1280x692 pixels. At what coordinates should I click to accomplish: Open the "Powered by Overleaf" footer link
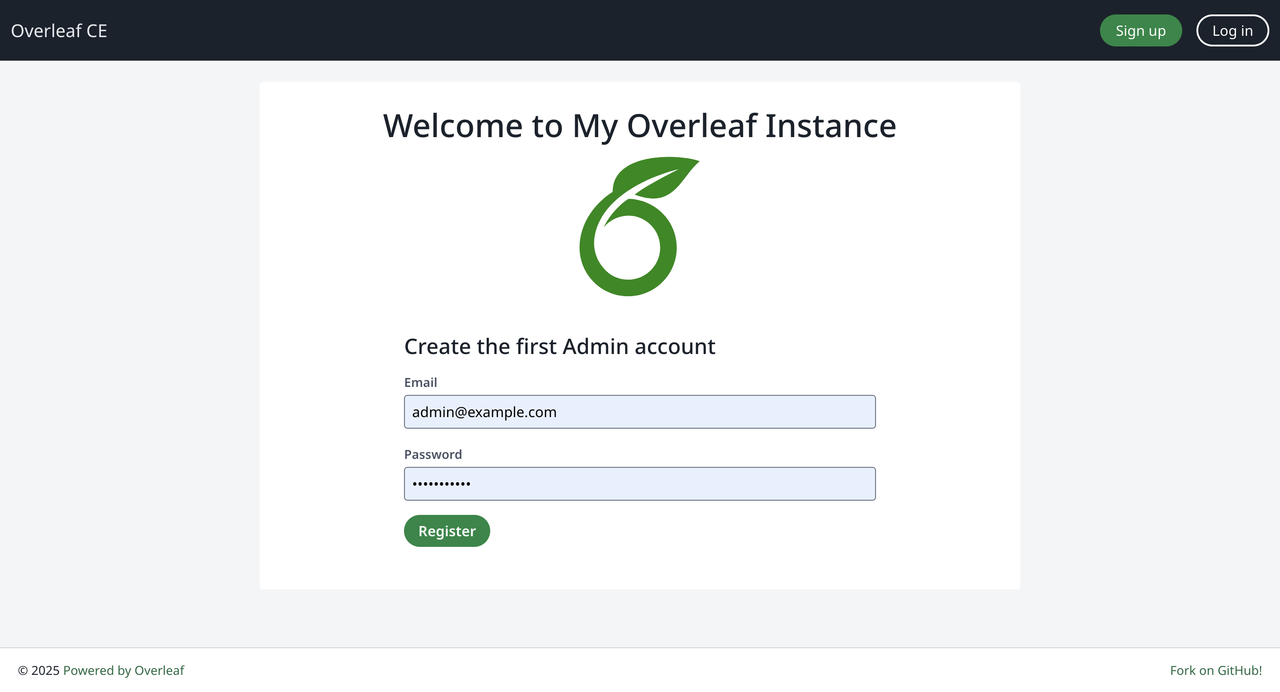coord(123,670)
